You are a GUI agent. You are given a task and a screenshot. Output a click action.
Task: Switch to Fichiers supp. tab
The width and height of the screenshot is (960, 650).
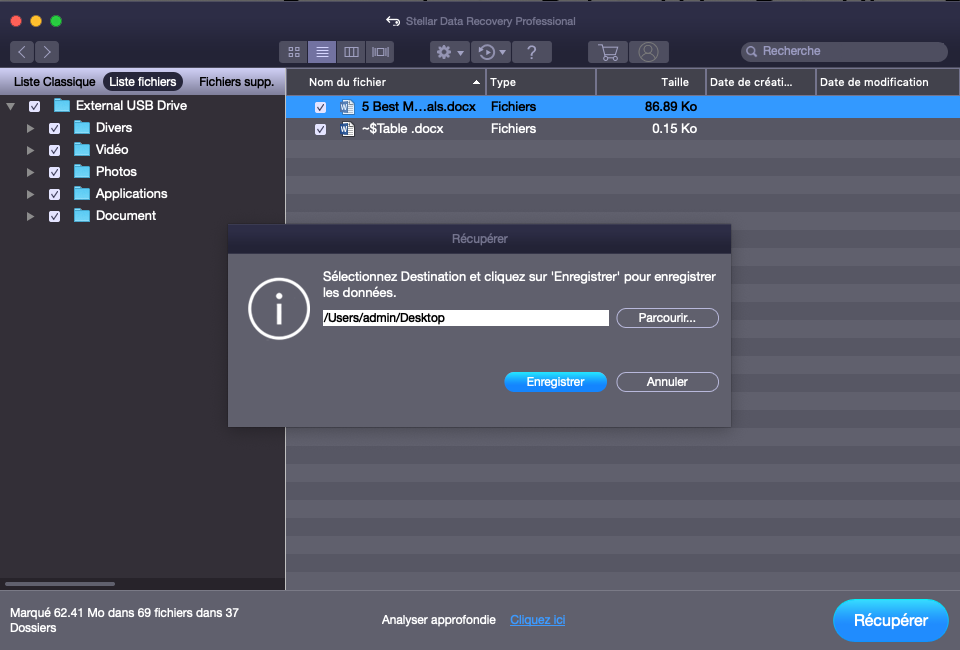(x=236, y=82)
